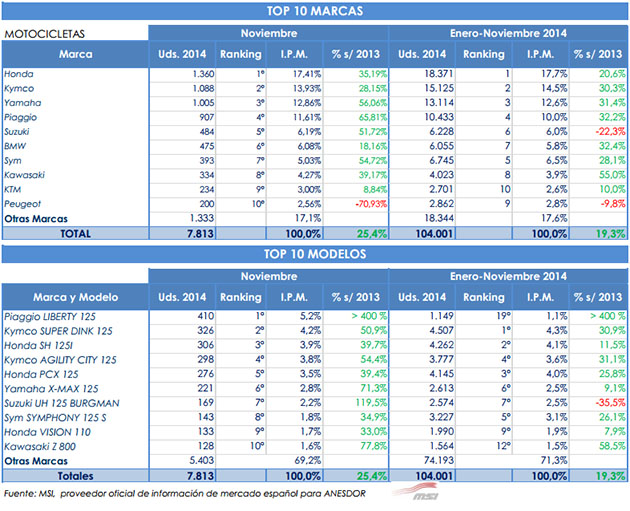Click Honda PCX's yearly units 4.145
This screenshot has height=511, width=630.
point(442,374)
